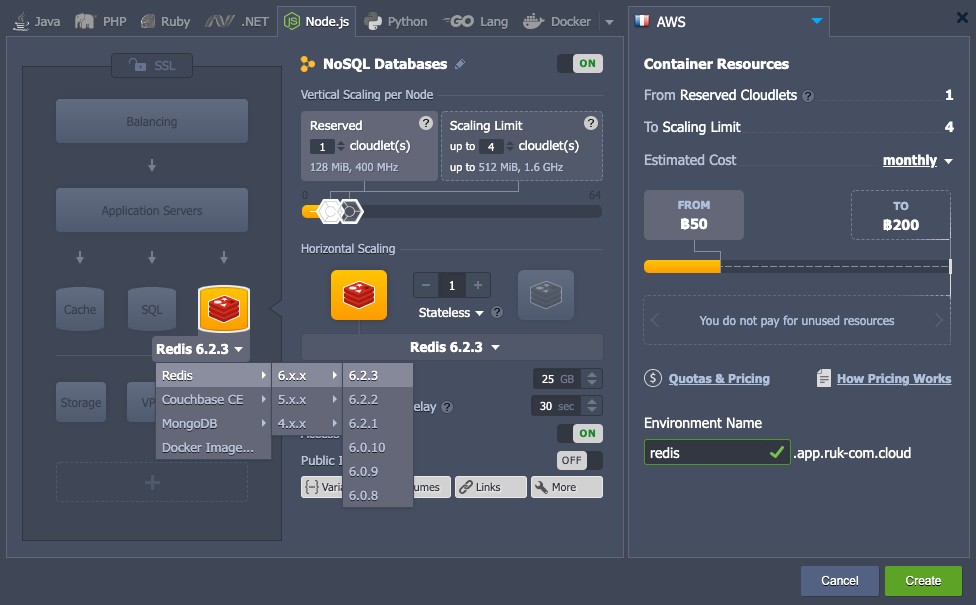976x605 pixels.
Task: Open help for Reserved cloudlets
Action: click(426, 123)
